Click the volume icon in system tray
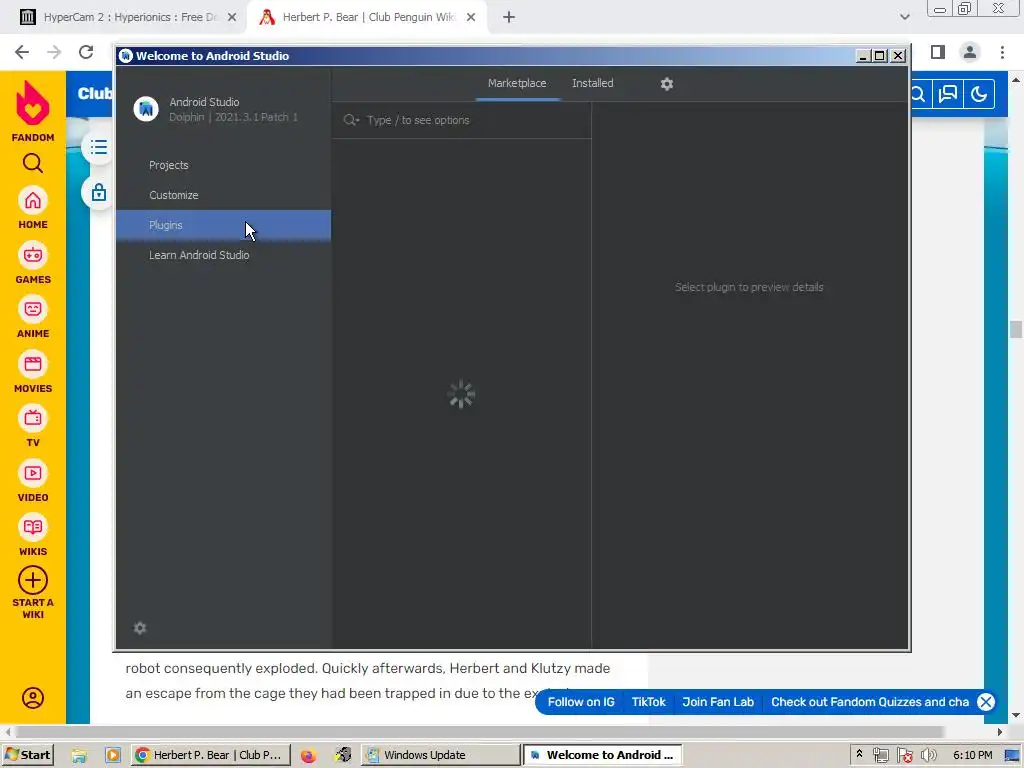Viewport: 1024px width, 768px height. [928, 755]
